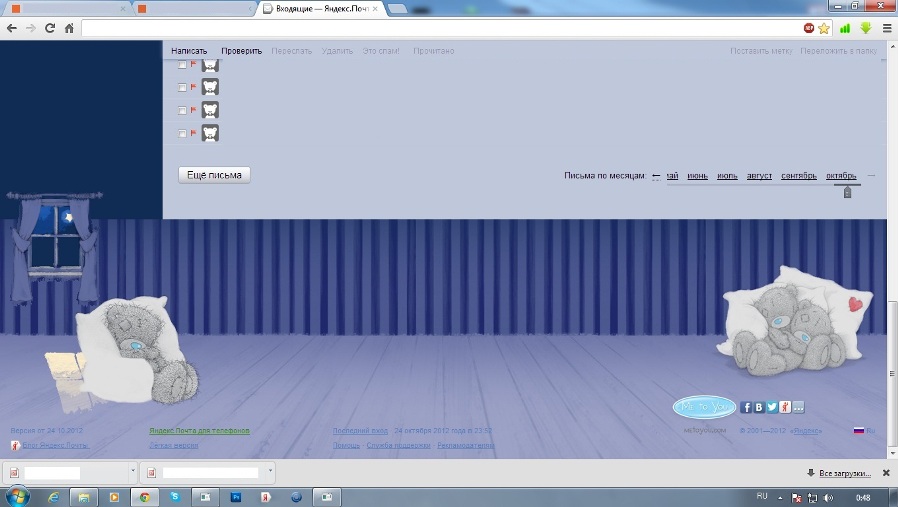Switch to the second browser tab
The width and height of the screenshot is (898, 507).
tap(195, 9)
